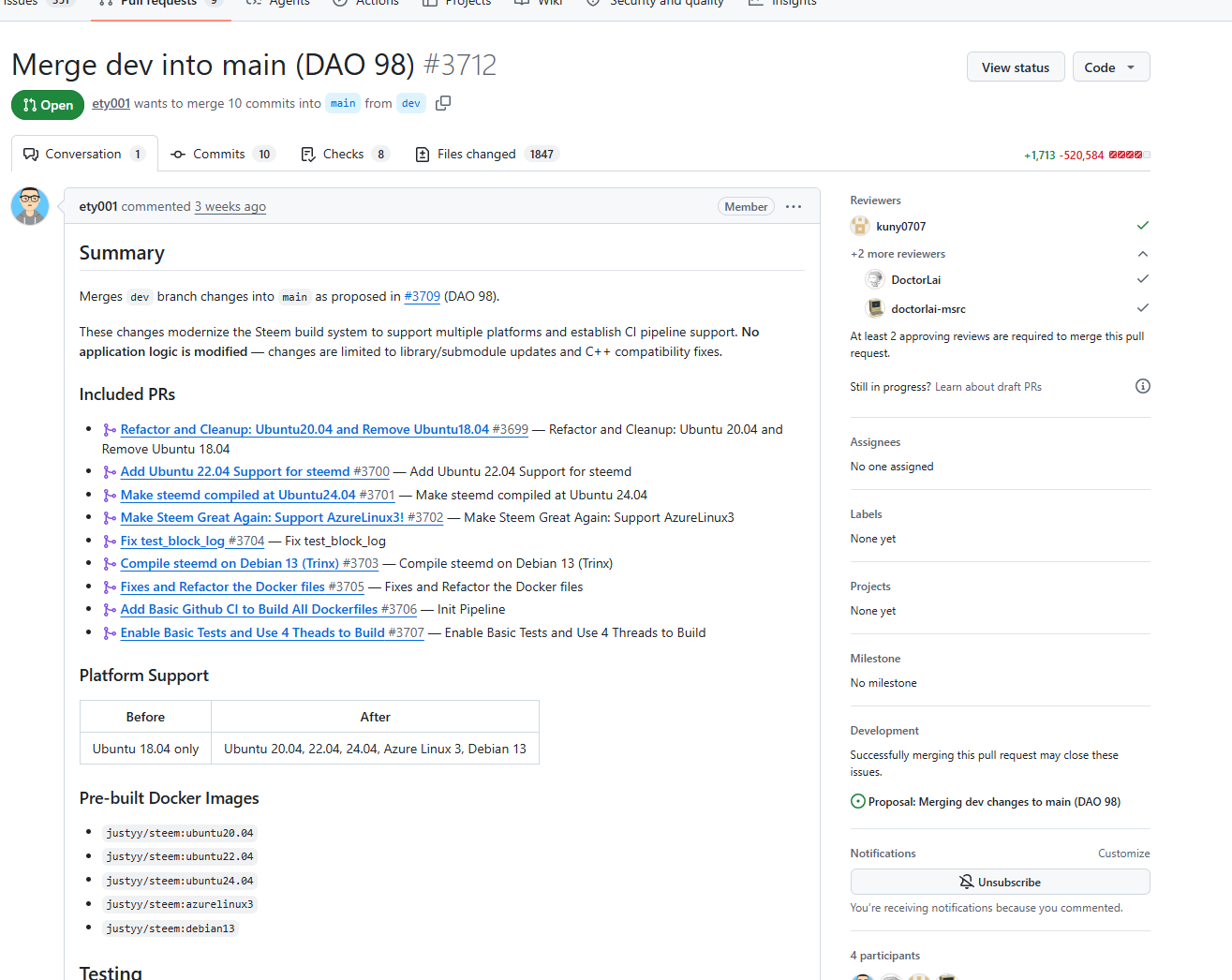The height and width of the screenshot is (980, 1232).
Task: Click the merged icon beside PR #3703
Action: pyautogui.click(x=110, y=564)
